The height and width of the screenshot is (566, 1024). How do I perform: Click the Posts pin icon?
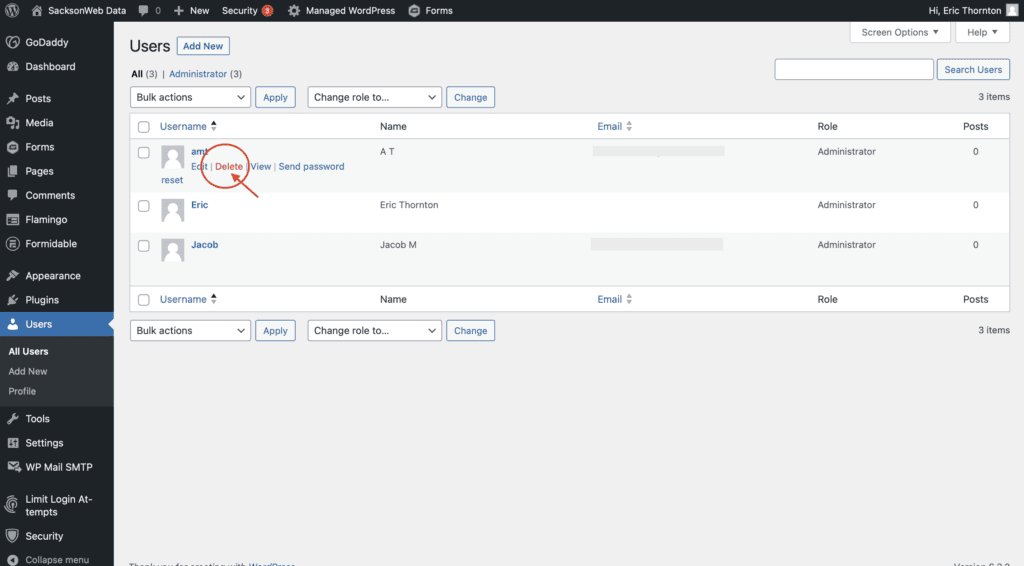(x=12, y=99)
